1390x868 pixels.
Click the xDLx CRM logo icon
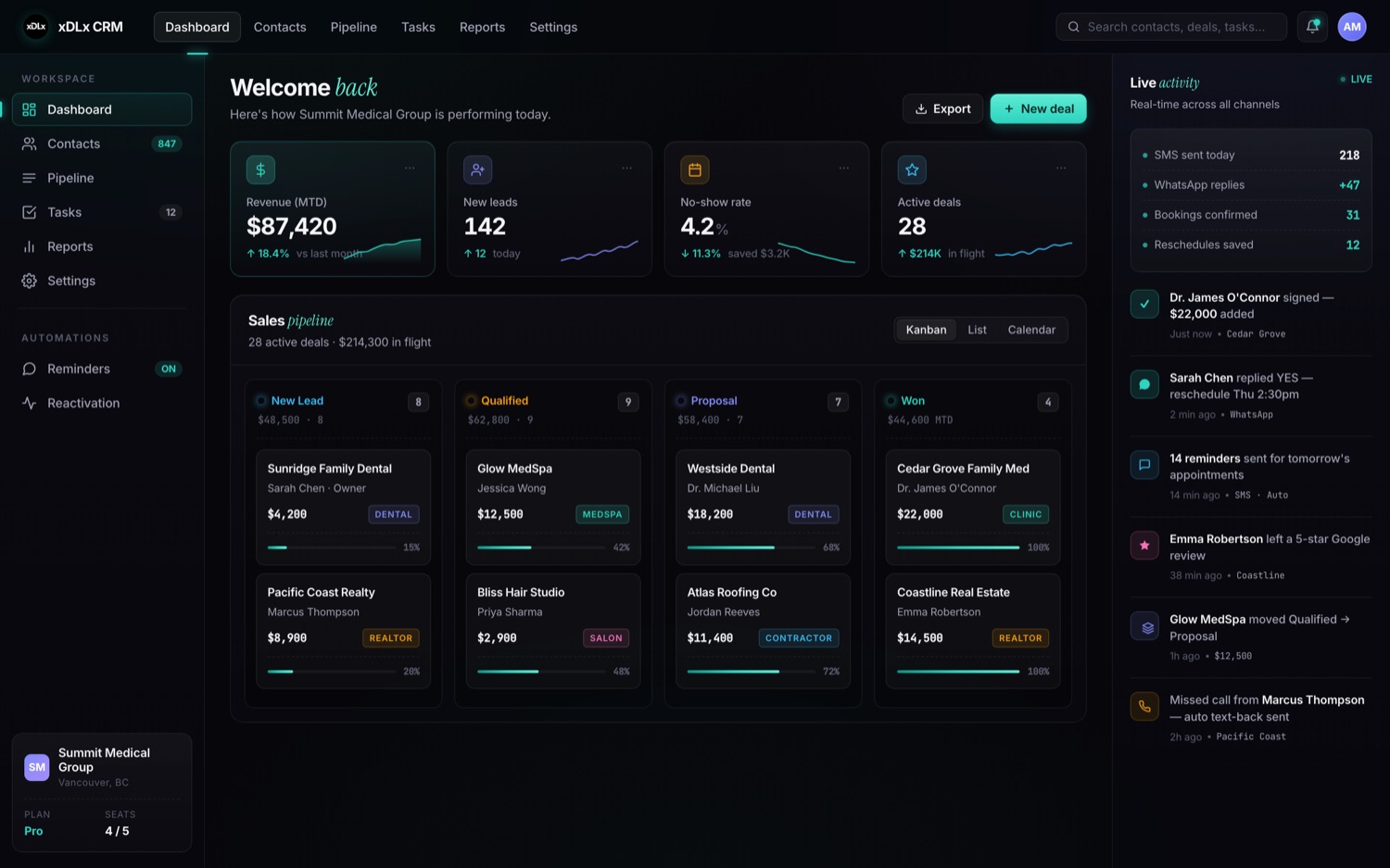pyautogui.click(x=35, y=27)
